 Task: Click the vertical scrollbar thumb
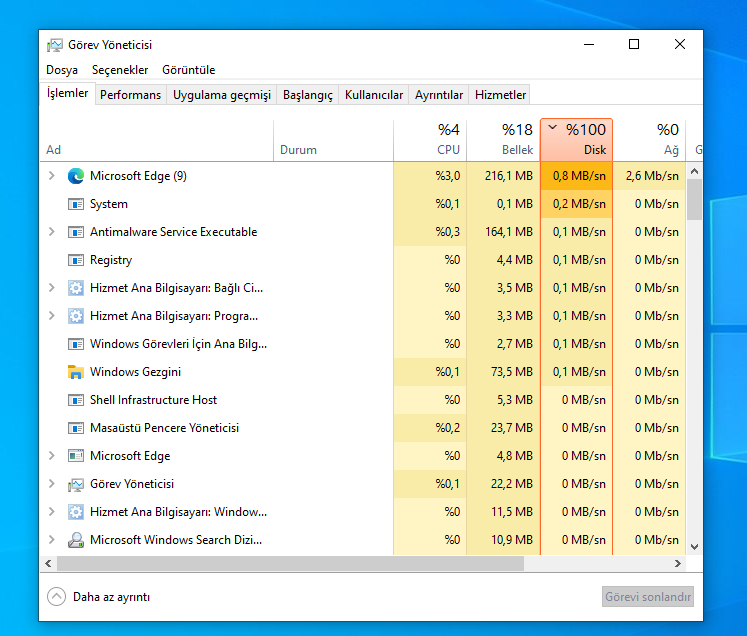(x=695, y=199)
